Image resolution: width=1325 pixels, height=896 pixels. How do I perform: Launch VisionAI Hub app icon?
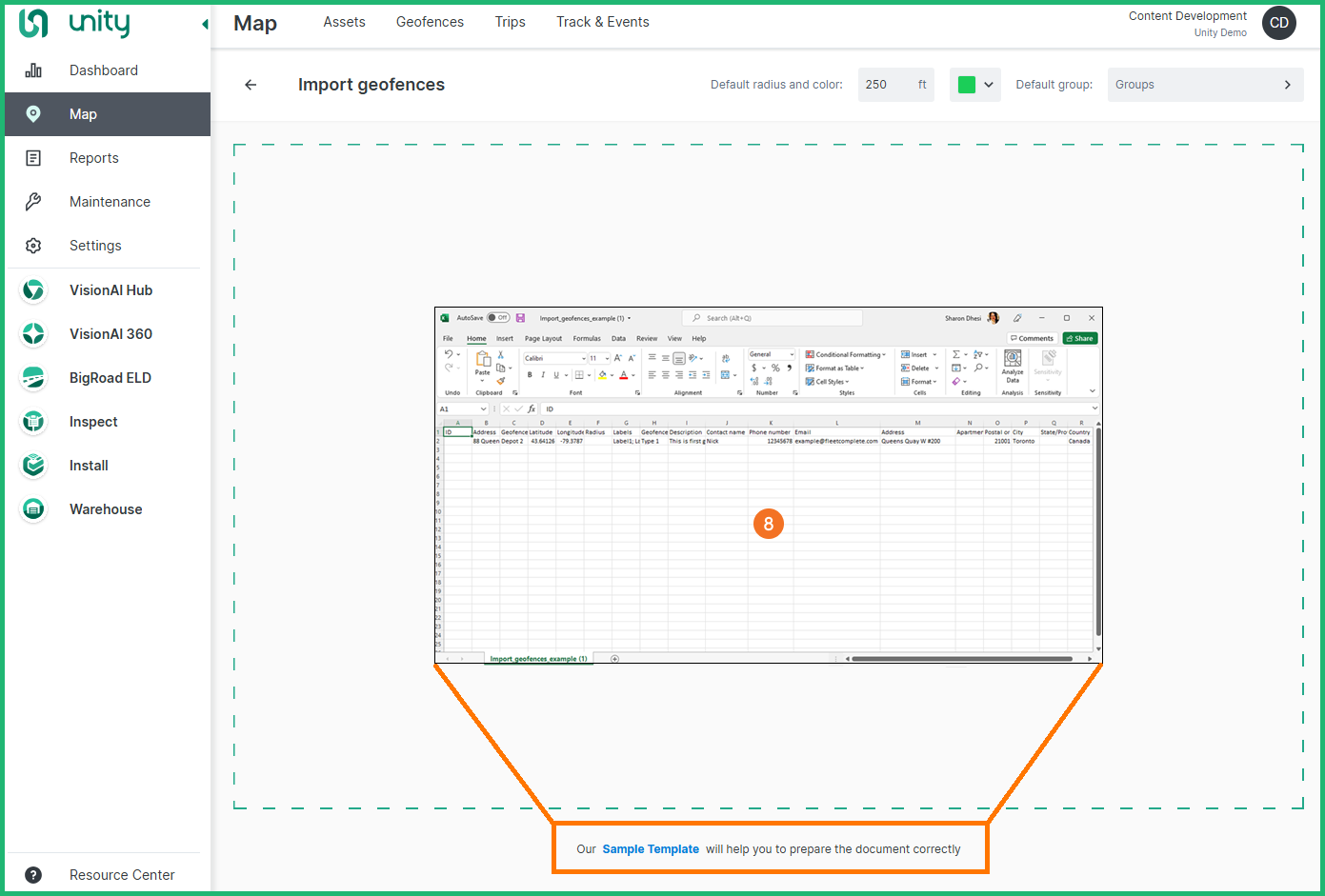tap(33, 290)
